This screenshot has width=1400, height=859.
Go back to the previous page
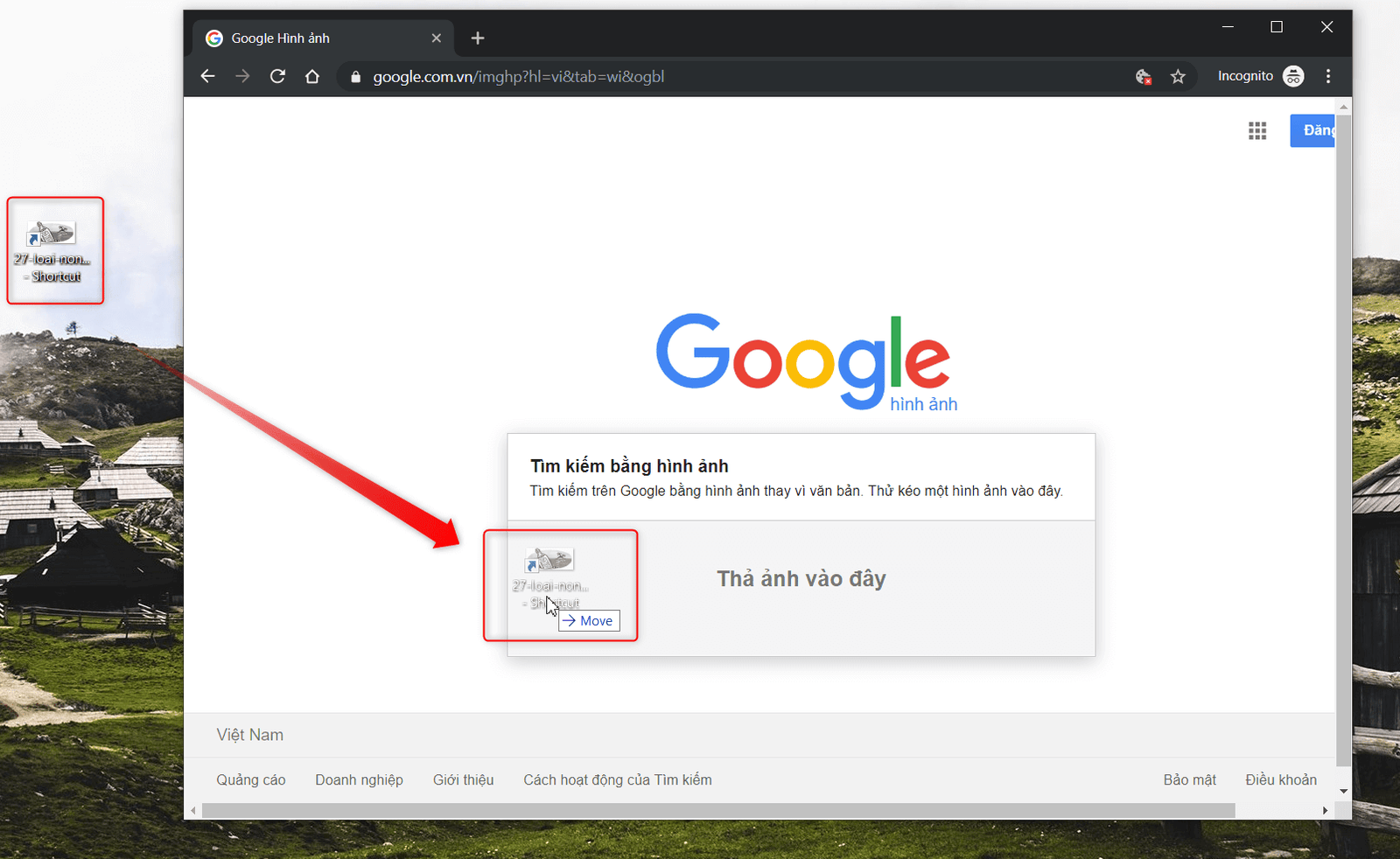207,76
